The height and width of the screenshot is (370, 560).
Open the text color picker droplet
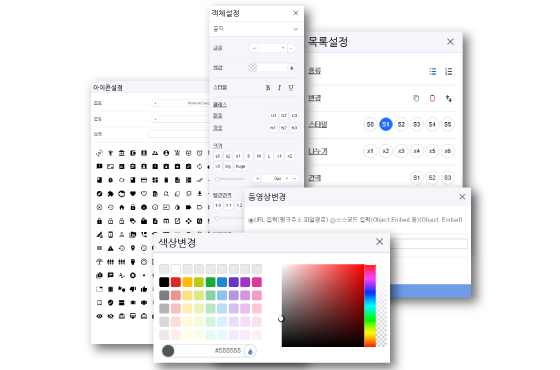tap(292, 68)
